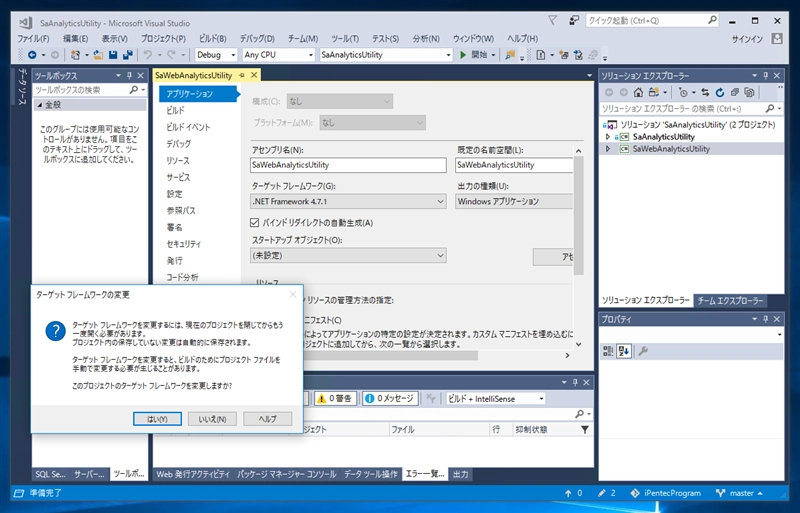Screen dimensions: 800x513
Task: Click Sync with Active Document arrows icon
Action: 705,92
